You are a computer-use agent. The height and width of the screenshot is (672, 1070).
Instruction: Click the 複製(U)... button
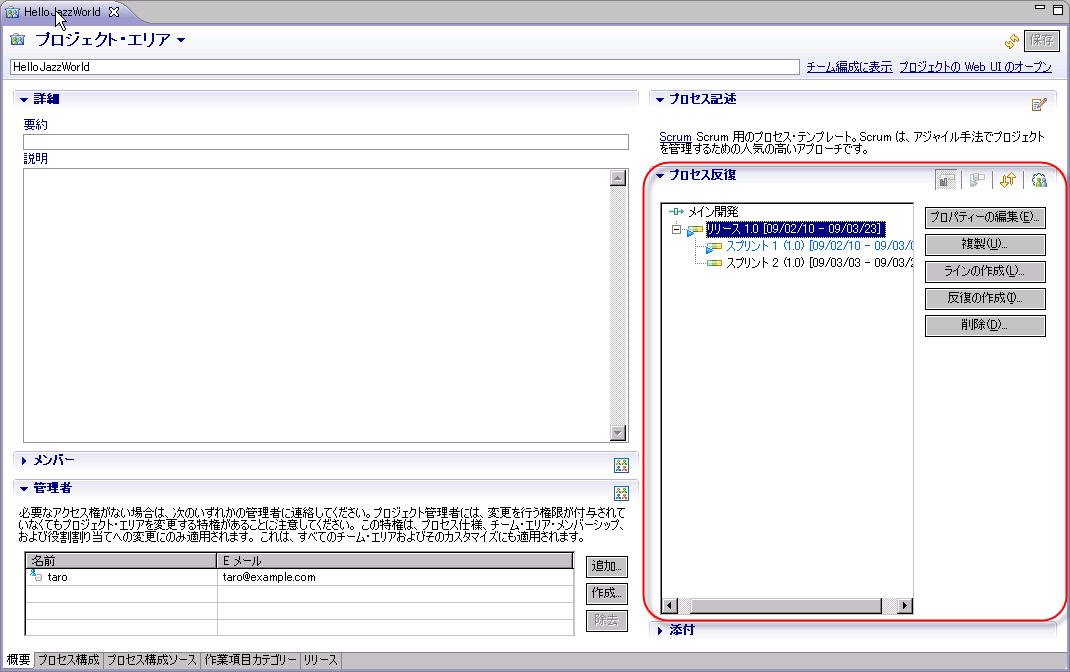point(985,244)
